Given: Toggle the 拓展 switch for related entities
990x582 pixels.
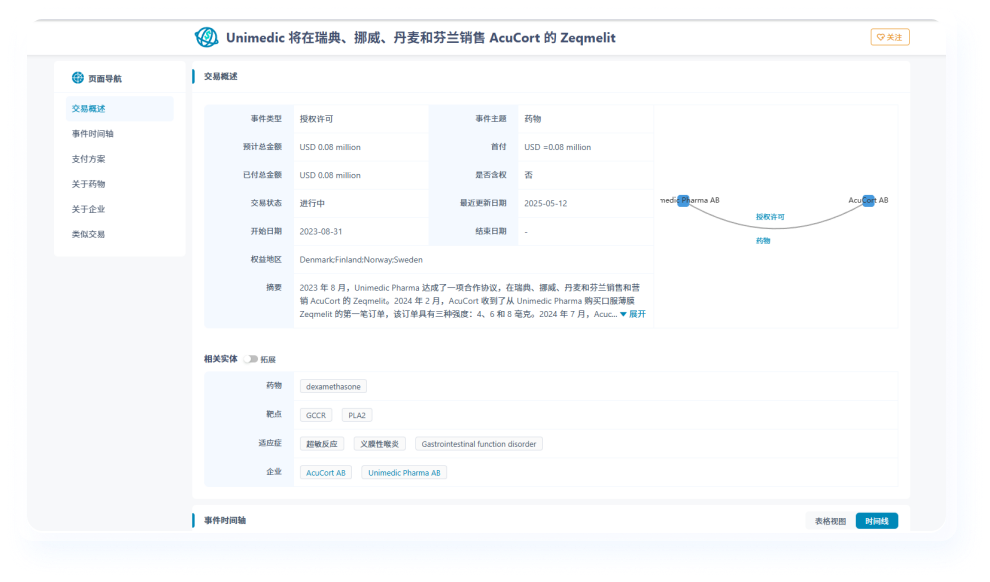Looking at the screenshot, I should point(251,359).
